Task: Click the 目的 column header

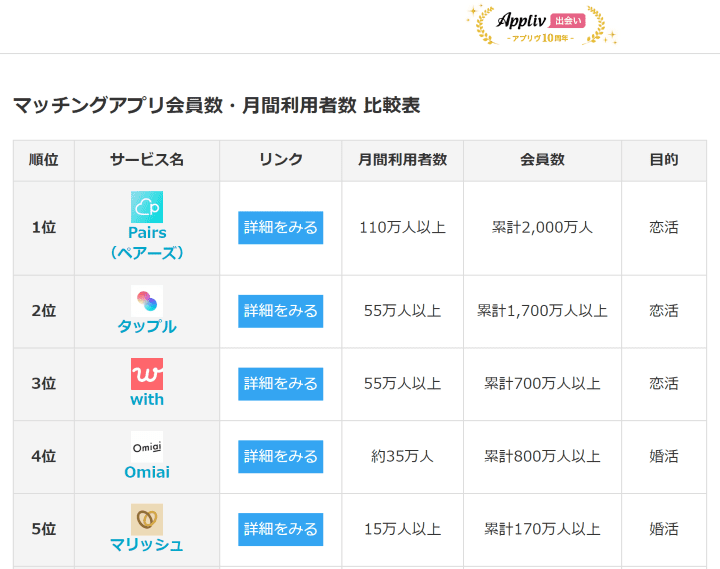Action: pyautogui.click(x=664, y=160)
